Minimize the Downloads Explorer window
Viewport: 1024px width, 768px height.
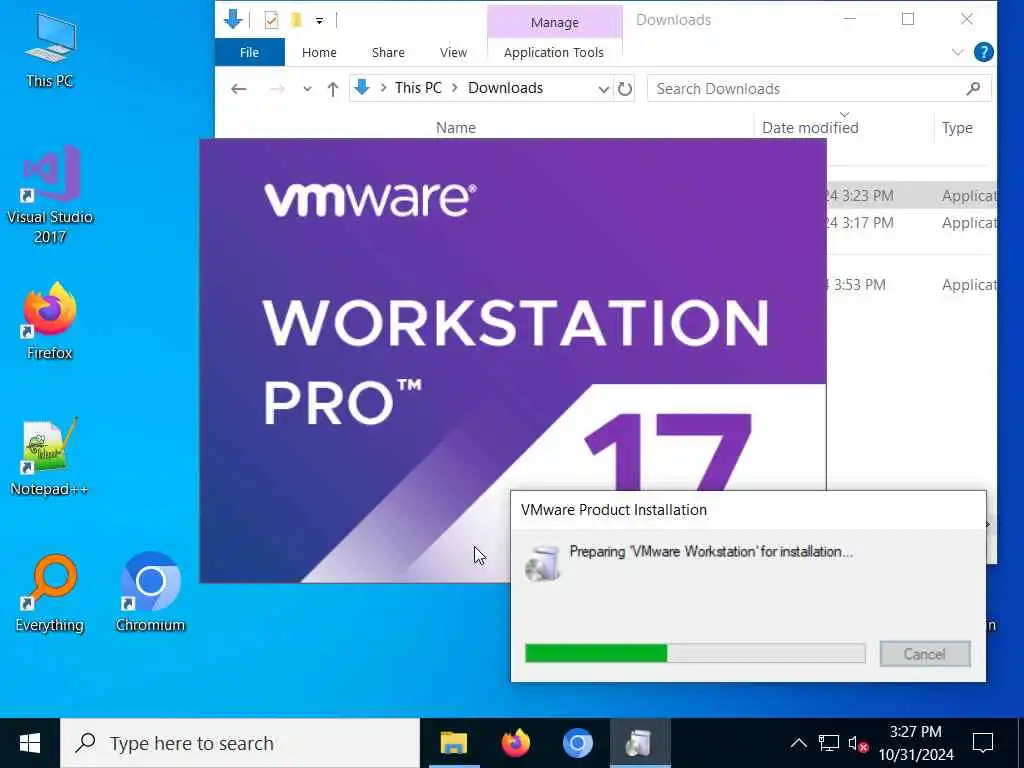click(849, 20)
